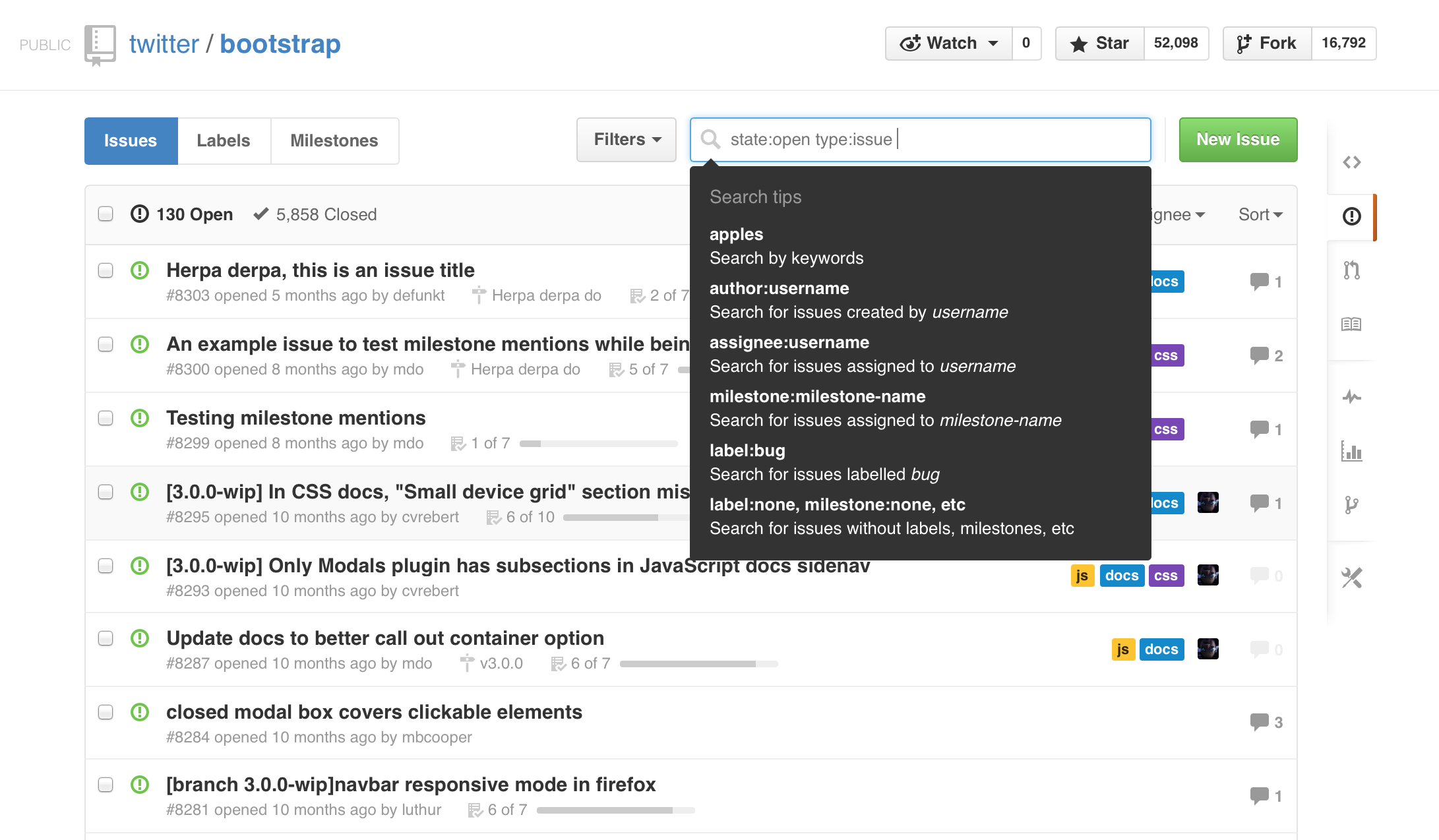Click the blue docs label on #8287

tap(1161, 649)
